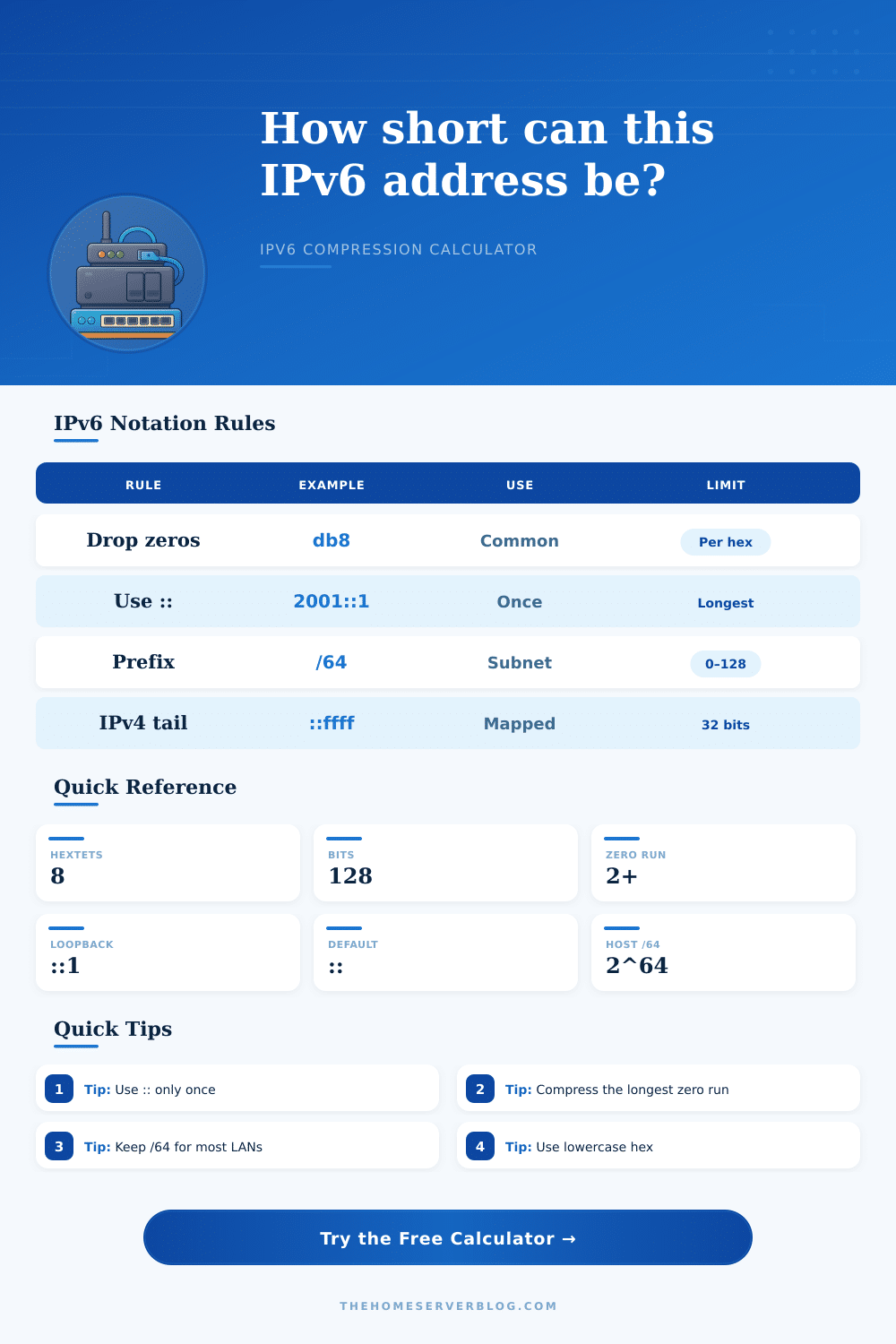Click the 'Use lowercase hex' tip text
This screenshot has height=1344, width=896.
(595, 1147)
